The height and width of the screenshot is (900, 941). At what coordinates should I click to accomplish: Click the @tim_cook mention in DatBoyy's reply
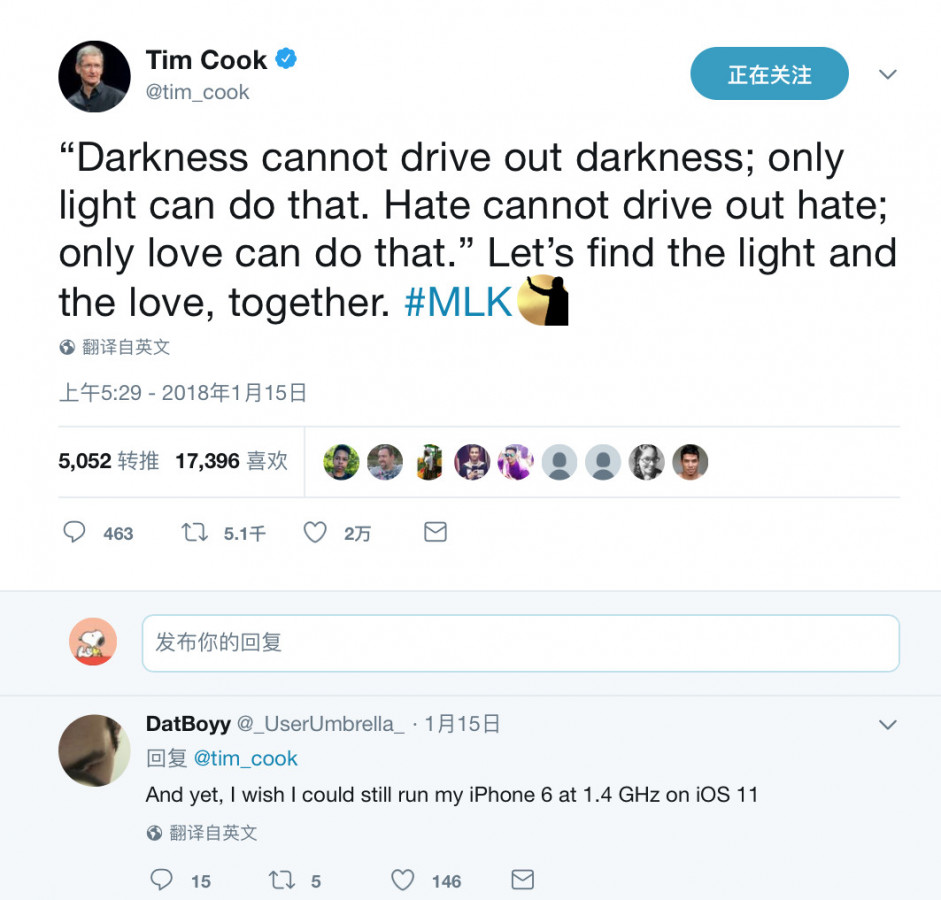pos(245,758)
